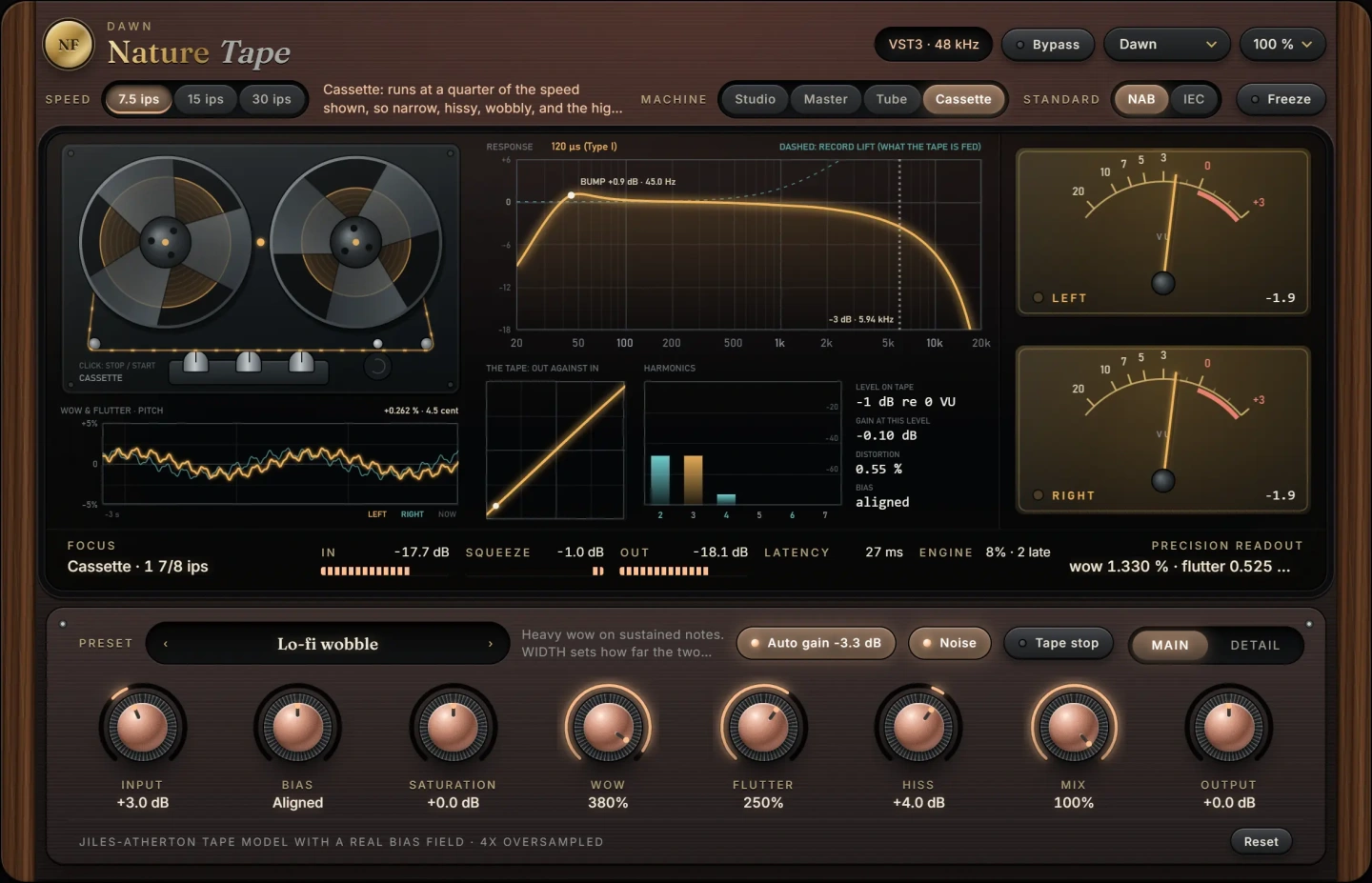Open the Dawn theme dropdown

[1167, 45]
